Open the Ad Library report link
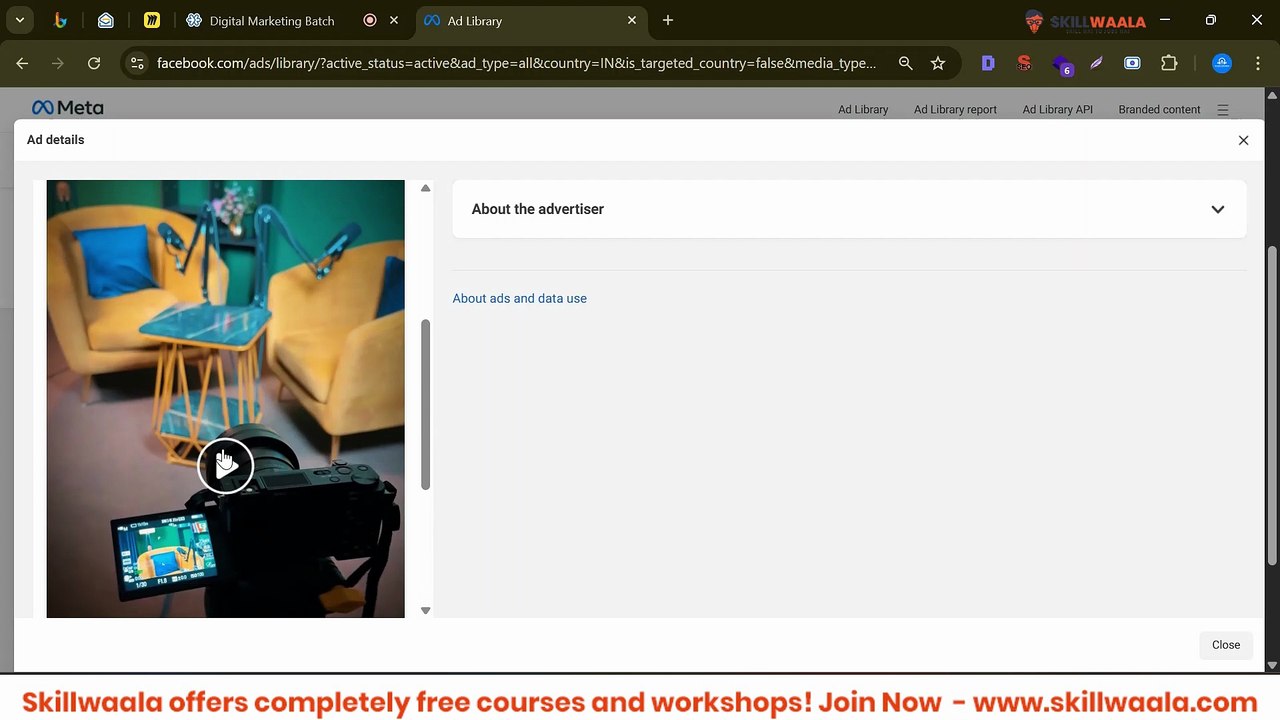1280x720 pixels. [x=955, y=110]
